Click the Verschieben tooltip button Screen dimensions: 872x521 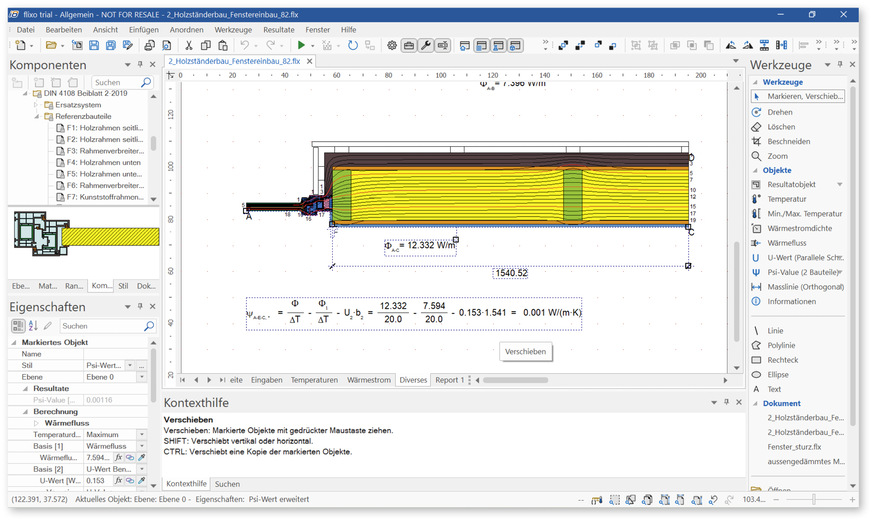coord(525,352)
